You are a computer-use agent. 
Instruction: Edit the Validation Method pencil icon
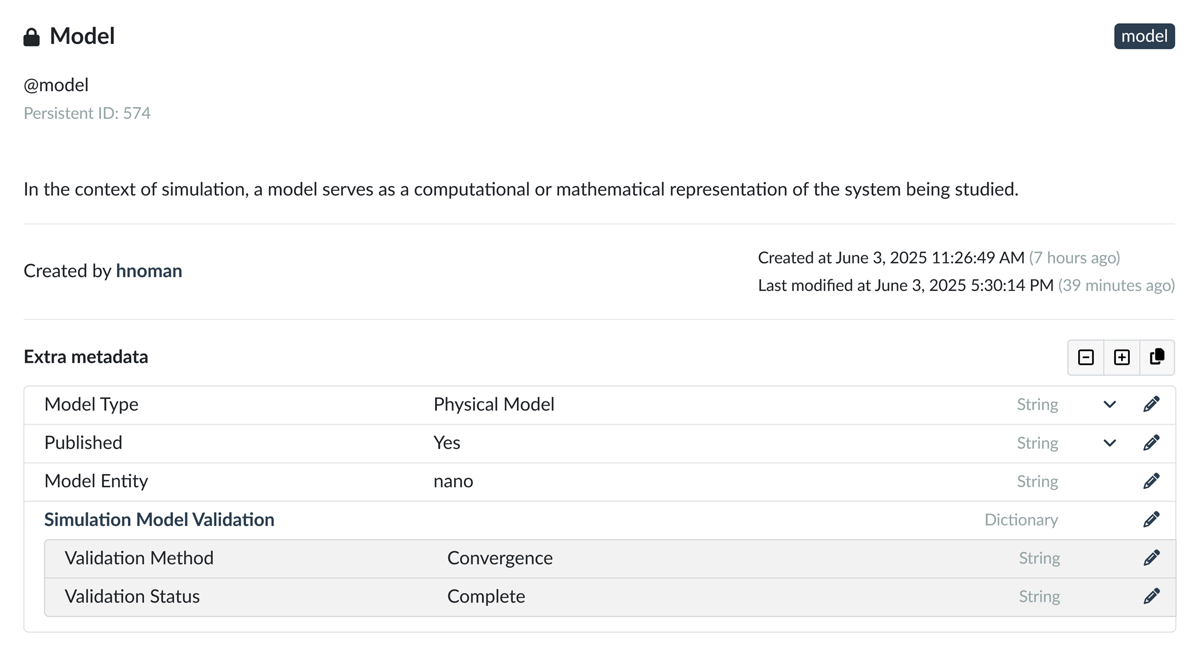pos(1152,558)
